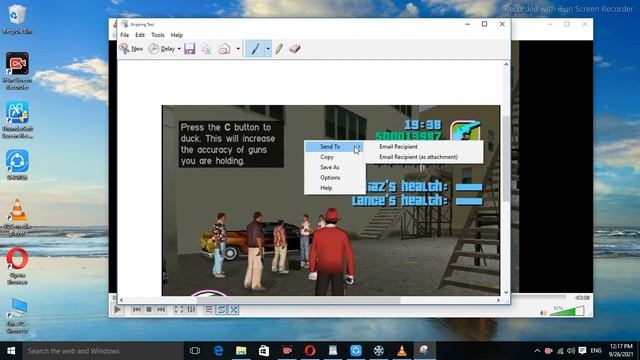The image size is (640, 360).
Task: Select the SHAREit desktop icon
Action: click(17, 165)
